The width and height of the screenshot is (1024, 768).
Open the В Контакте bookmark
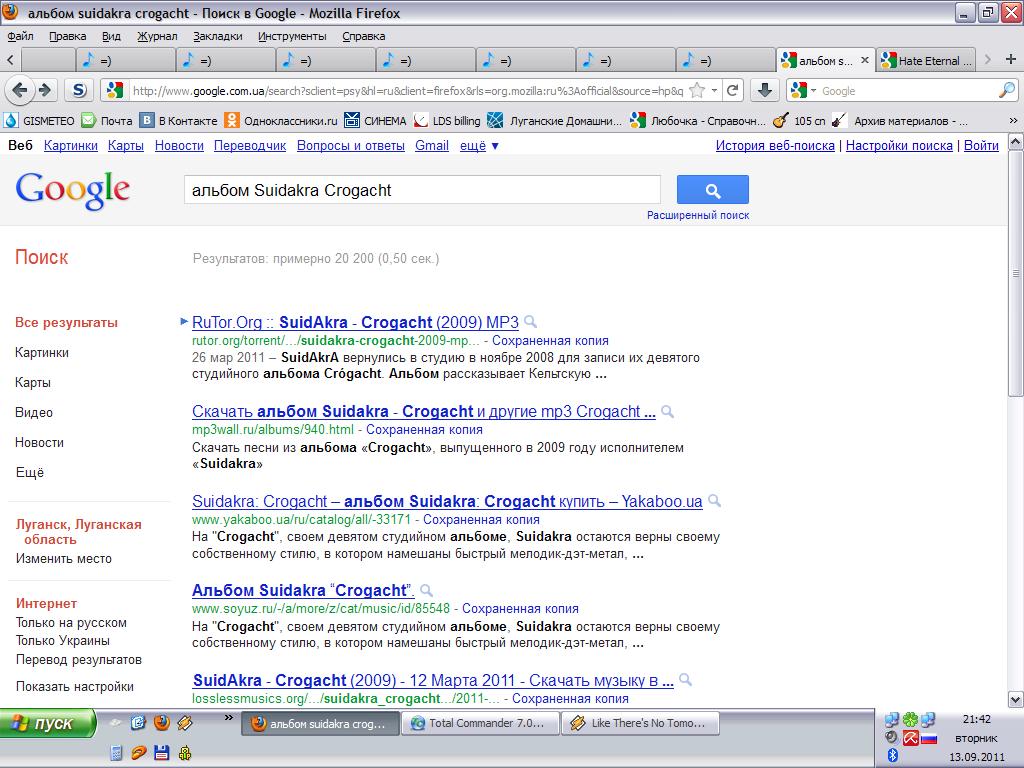(x=179, y=121)
